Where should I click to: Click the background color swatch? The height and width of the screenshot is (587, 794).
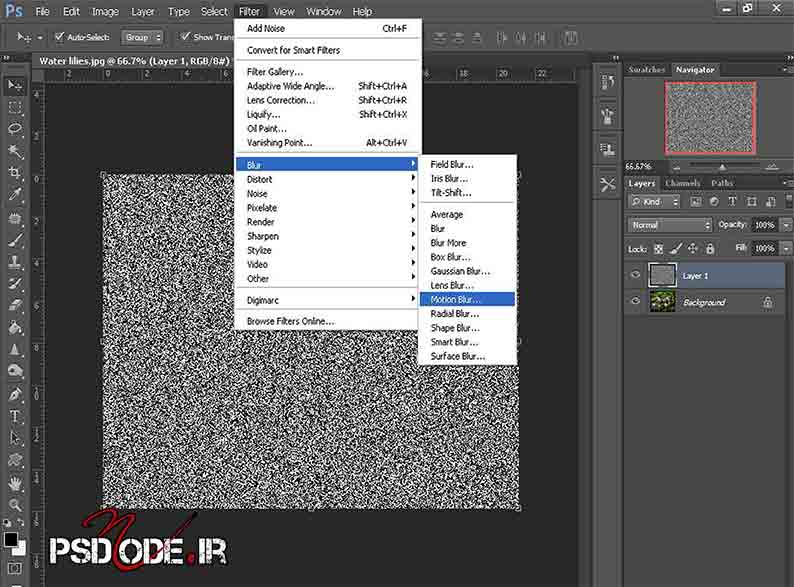tap(20, 550)
